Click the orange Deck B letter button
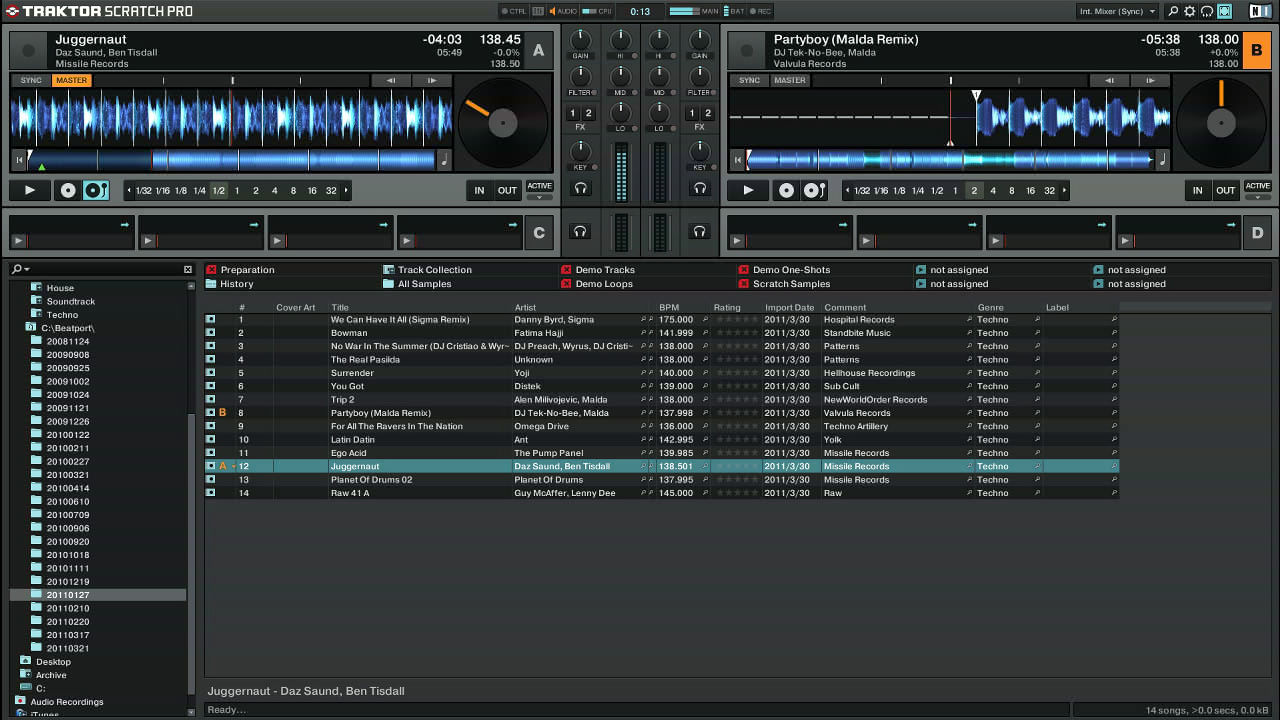 point(1257,50)
